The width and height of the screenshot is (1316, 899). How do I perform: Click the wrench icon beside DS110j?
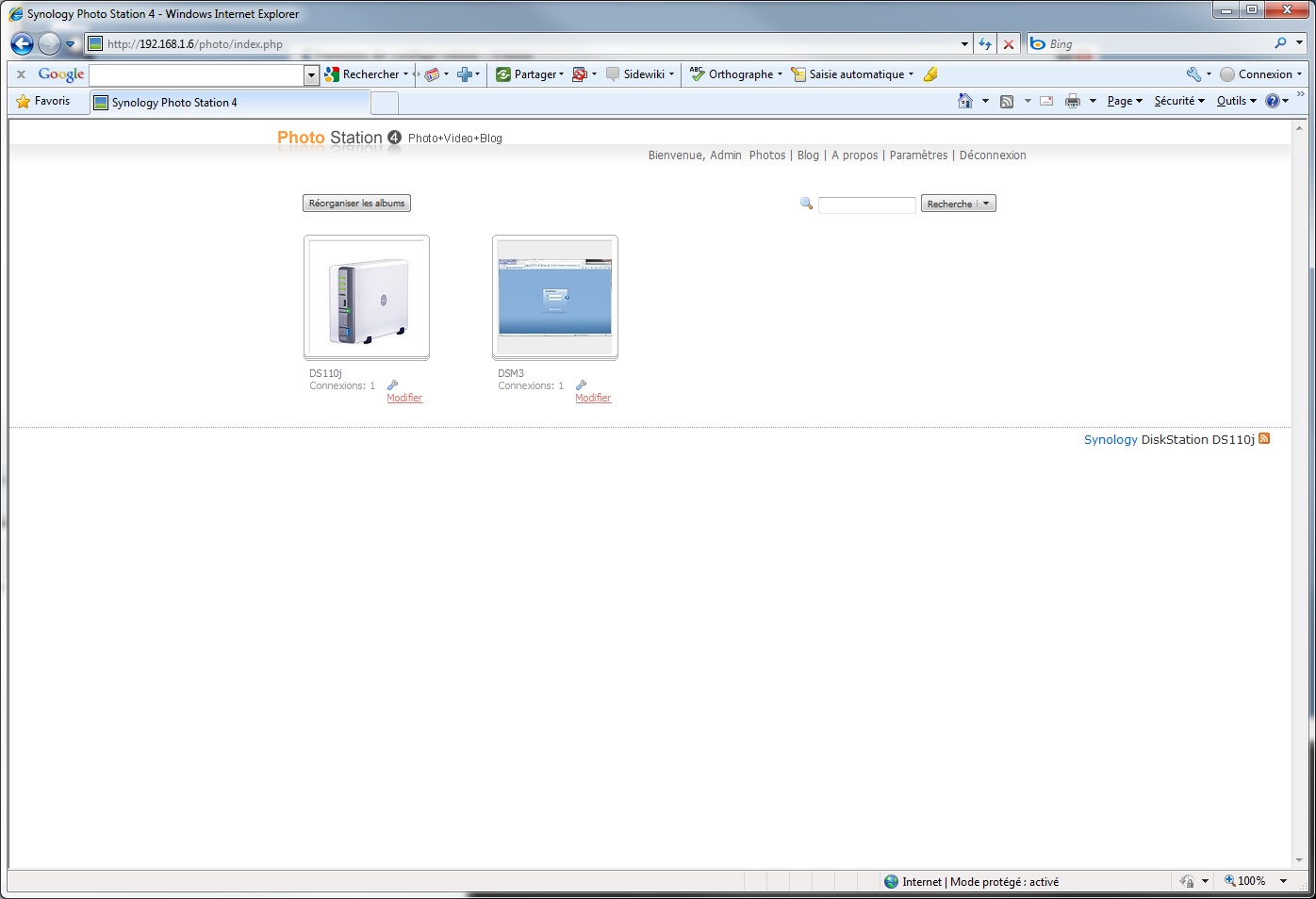coord(392,384)
